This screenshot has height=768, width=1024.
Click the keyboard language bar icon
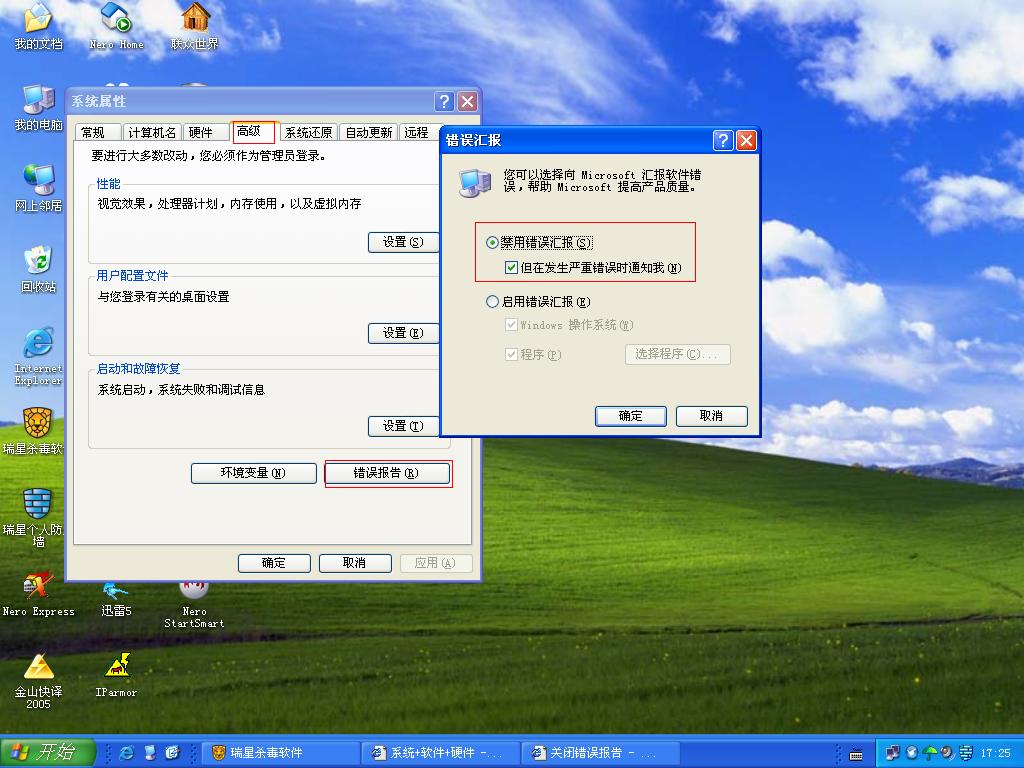[856, 754]
